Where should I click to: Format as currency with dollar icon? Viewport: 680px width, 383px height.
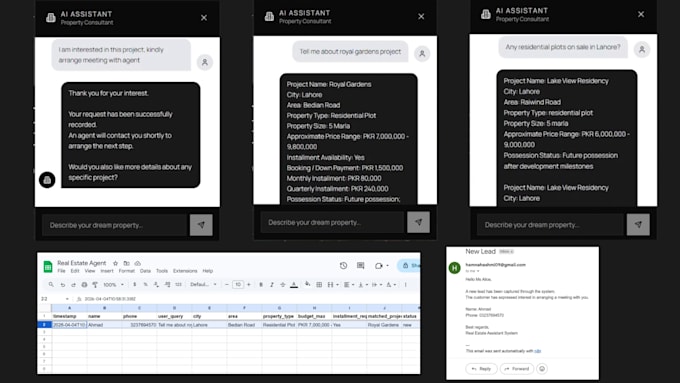[134, 285]
